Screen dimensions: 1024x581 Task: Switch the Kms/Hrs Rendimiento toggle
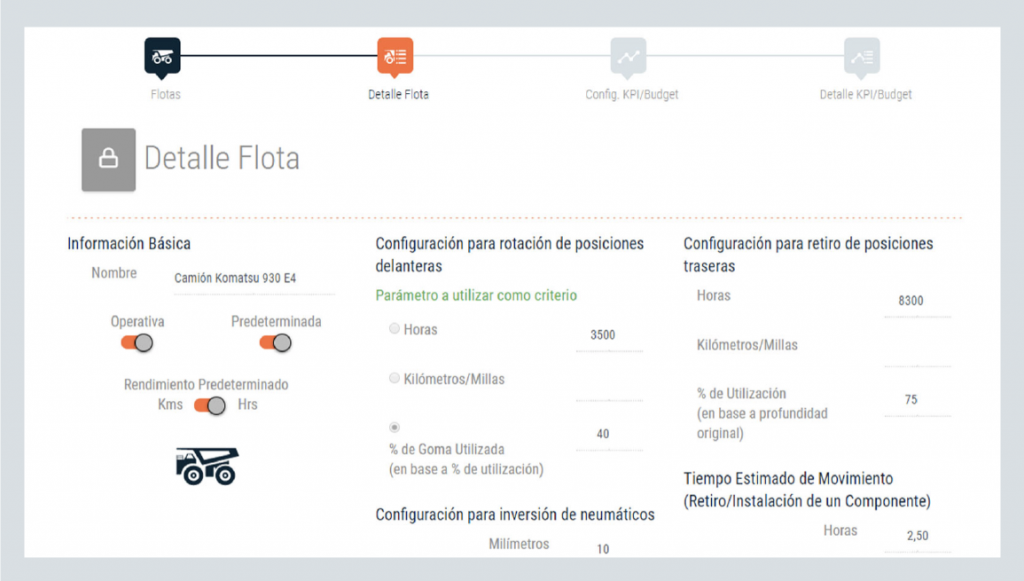[210, 405]
